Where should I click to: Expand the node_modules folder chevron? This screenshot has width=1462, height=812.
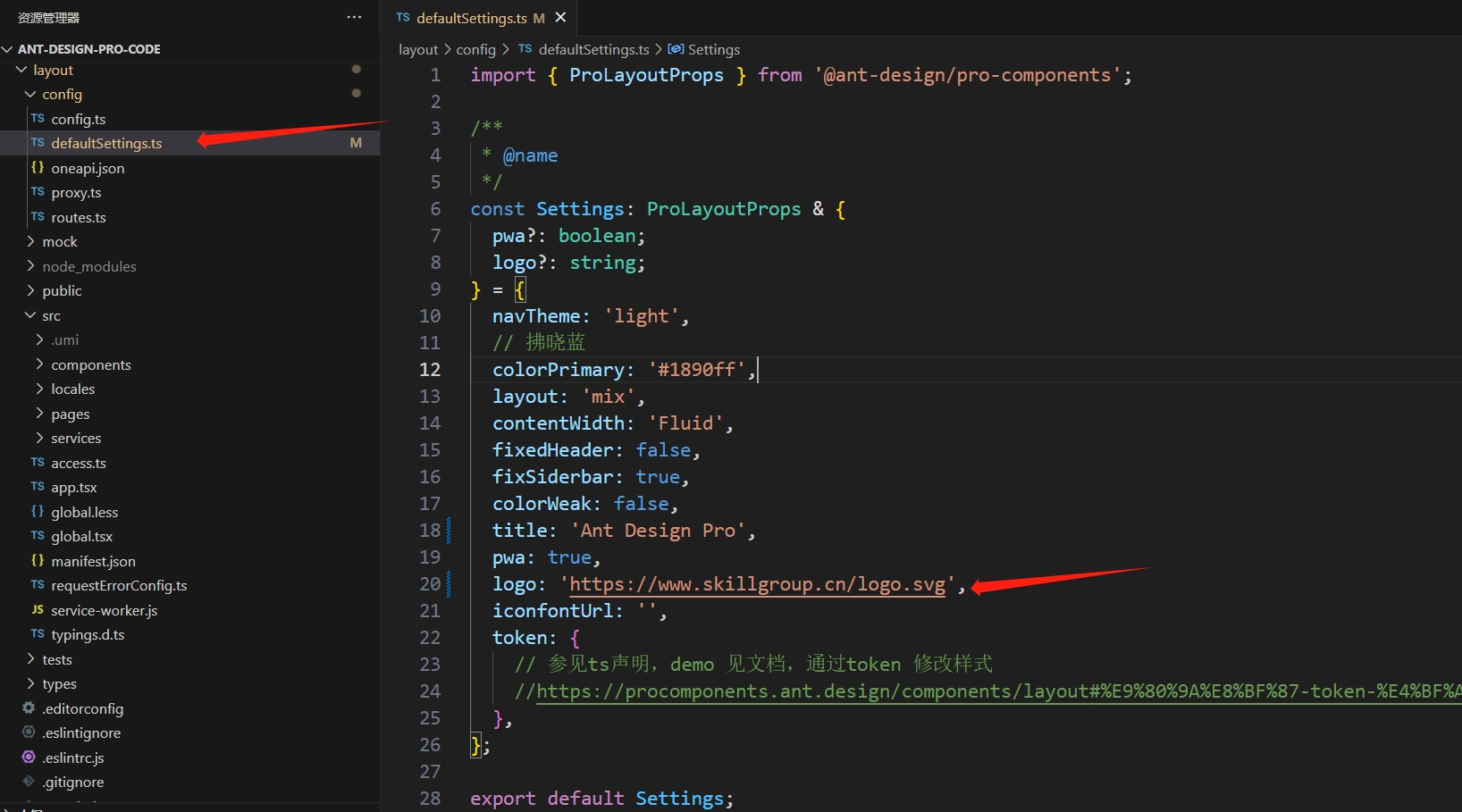tap(30, 266)
